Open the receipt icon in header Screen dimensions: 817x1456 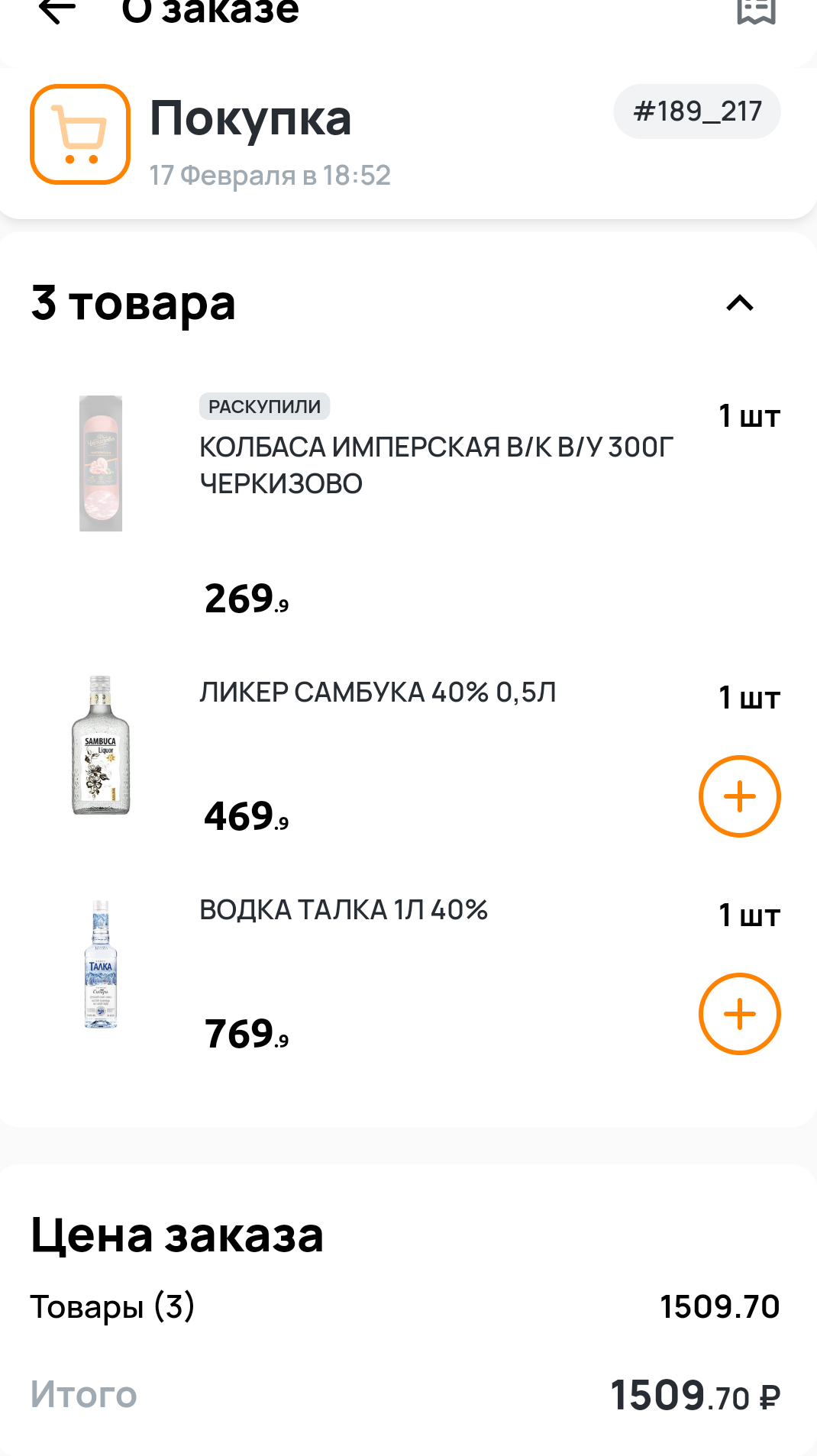756,11
